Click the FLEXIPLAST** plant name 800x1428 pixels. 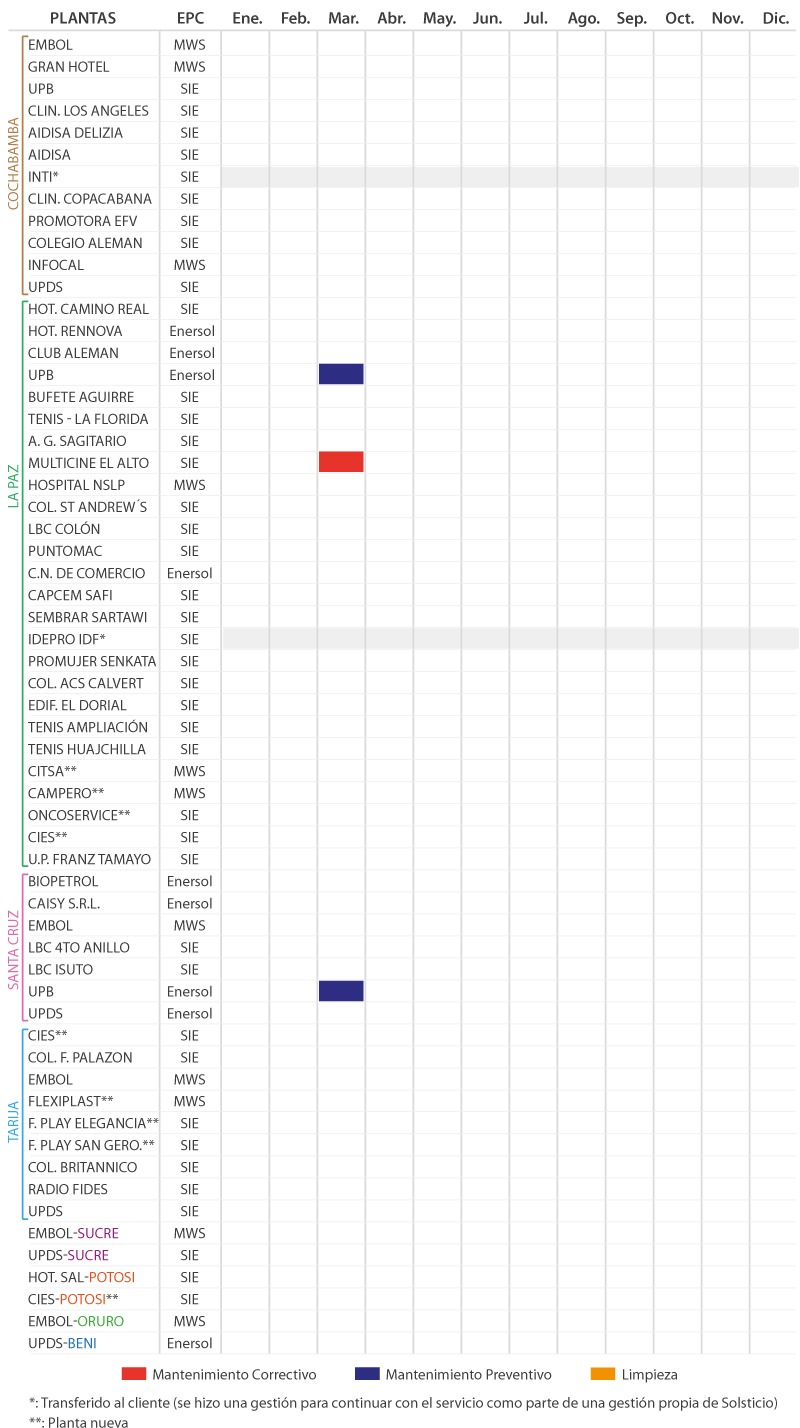tap(71, 1101)
